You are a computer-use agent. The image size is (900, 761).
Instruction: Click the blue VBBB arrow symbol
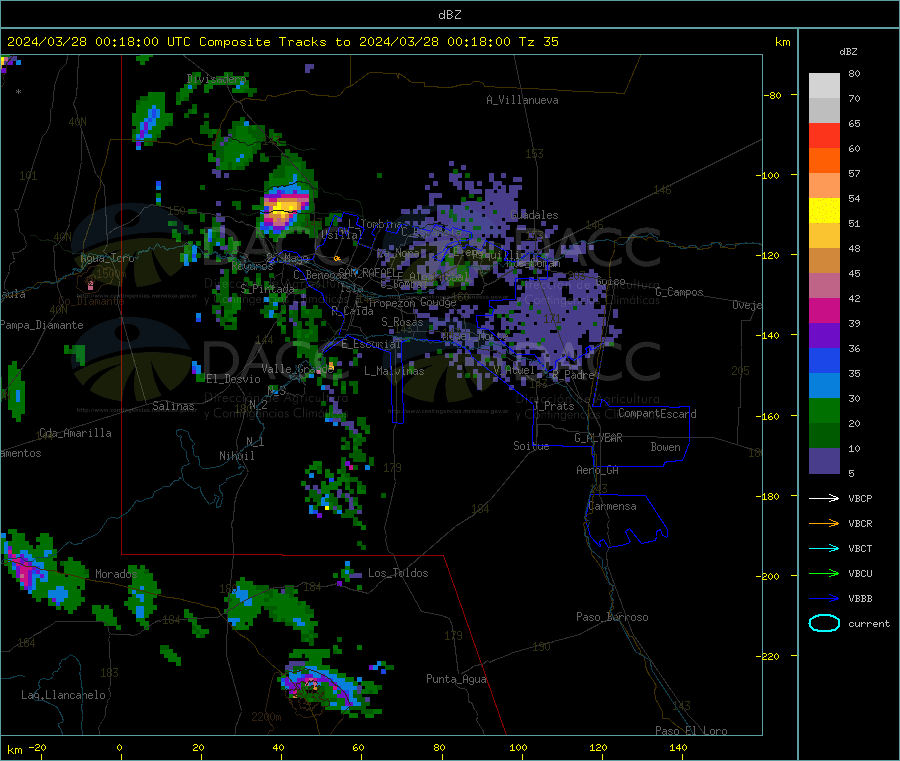824,599
